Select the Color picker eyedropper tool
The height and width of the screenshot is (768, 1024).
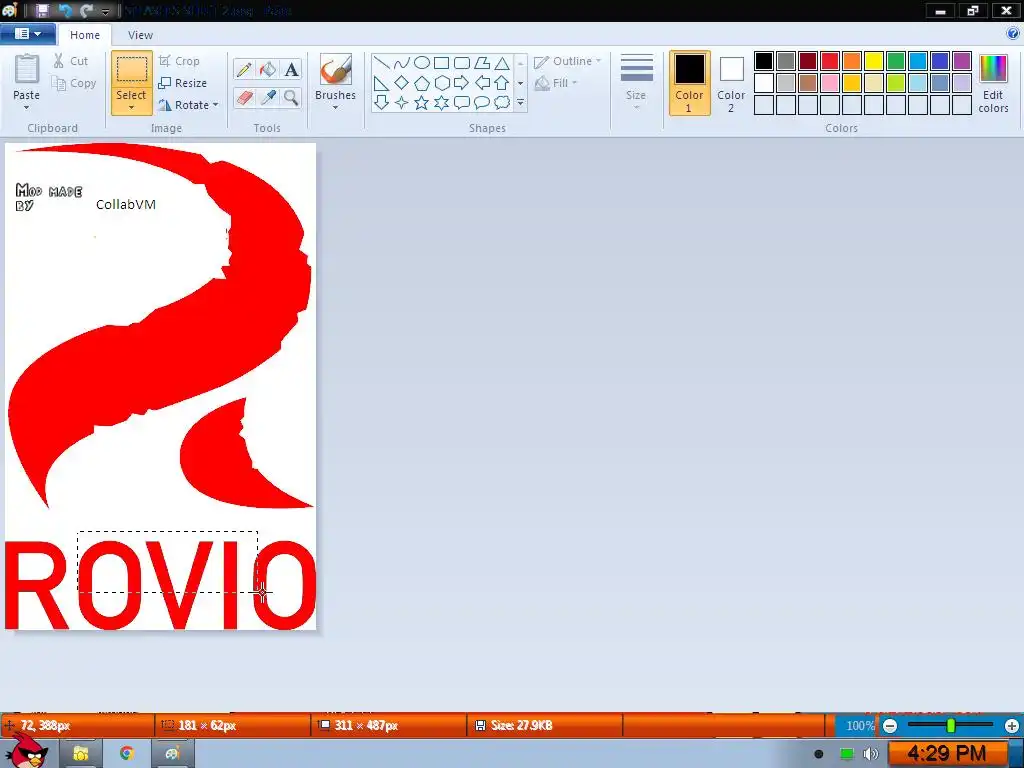click(268, 98)
